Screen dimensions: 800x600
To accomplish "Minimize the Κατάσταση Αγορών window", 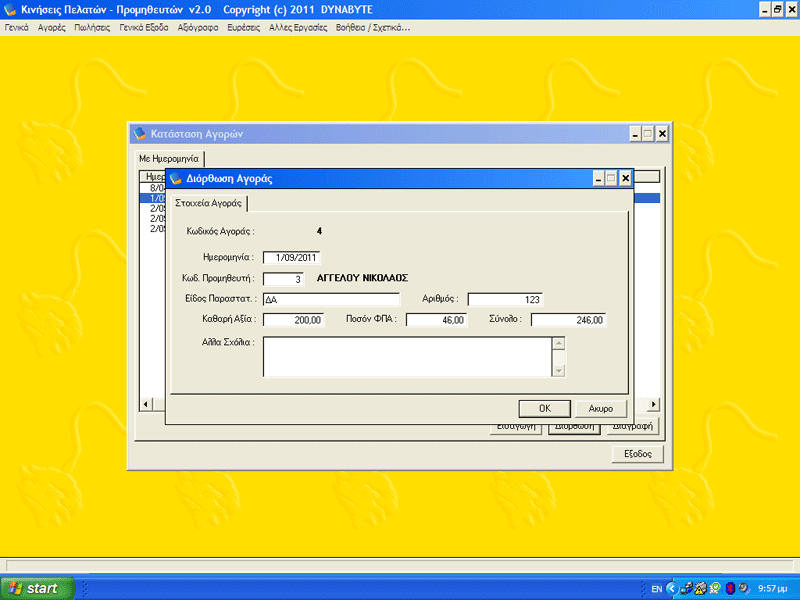I will [635, 134].
